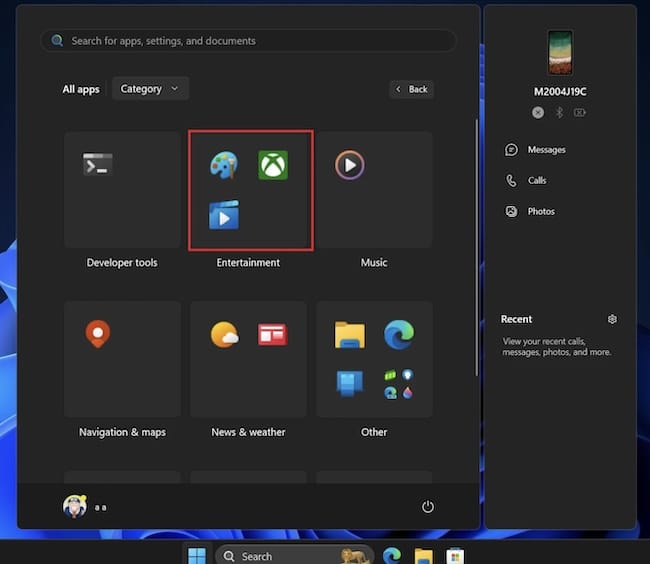Click the All apps scrollbar
The width and height of the screenshot is (650, 564).
coord(477,248)
